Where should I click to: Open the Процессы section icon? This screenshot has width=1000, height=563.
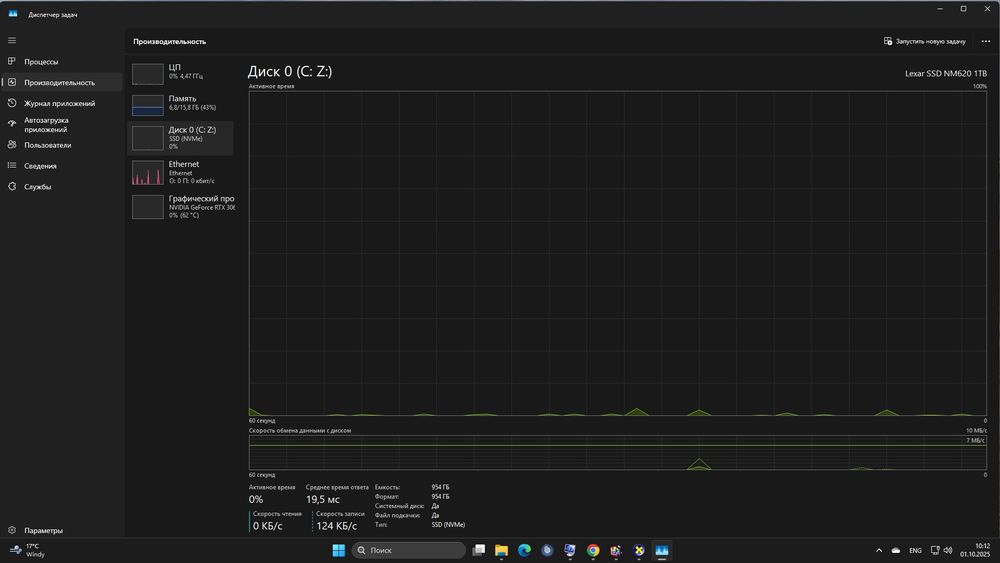coord(11,61)
